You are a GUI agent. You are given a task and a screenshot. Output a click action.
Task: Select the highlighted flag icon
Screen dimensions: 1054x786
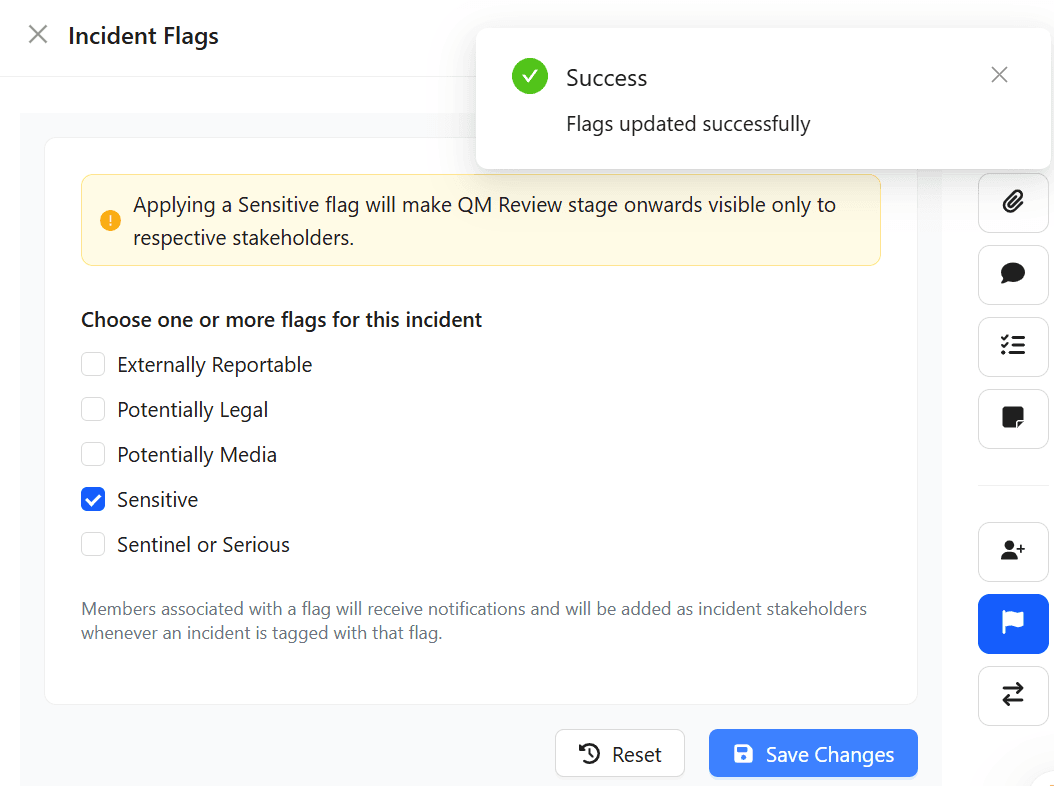1013,623
